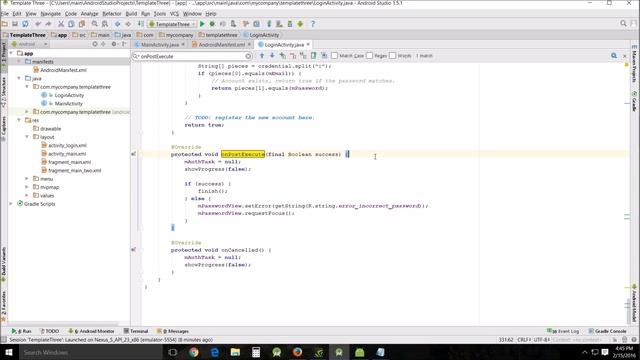This screenshot has height=360, width=640.
Task: Select LoginActivity class in the project tree
Action: [69, 95]
